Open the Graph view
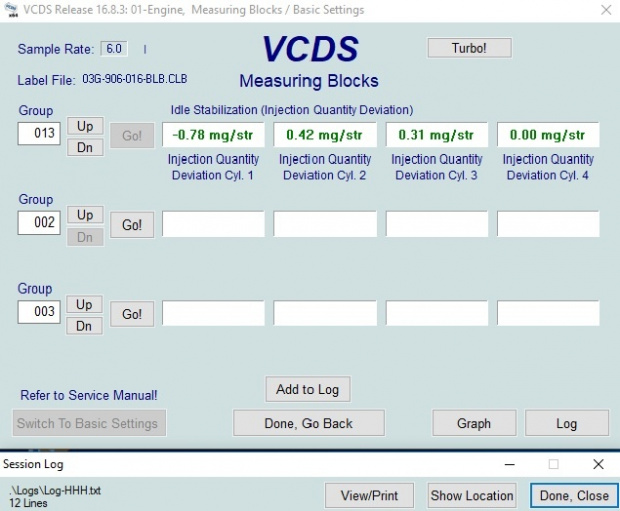620x511 pixels. coord(474,423)
